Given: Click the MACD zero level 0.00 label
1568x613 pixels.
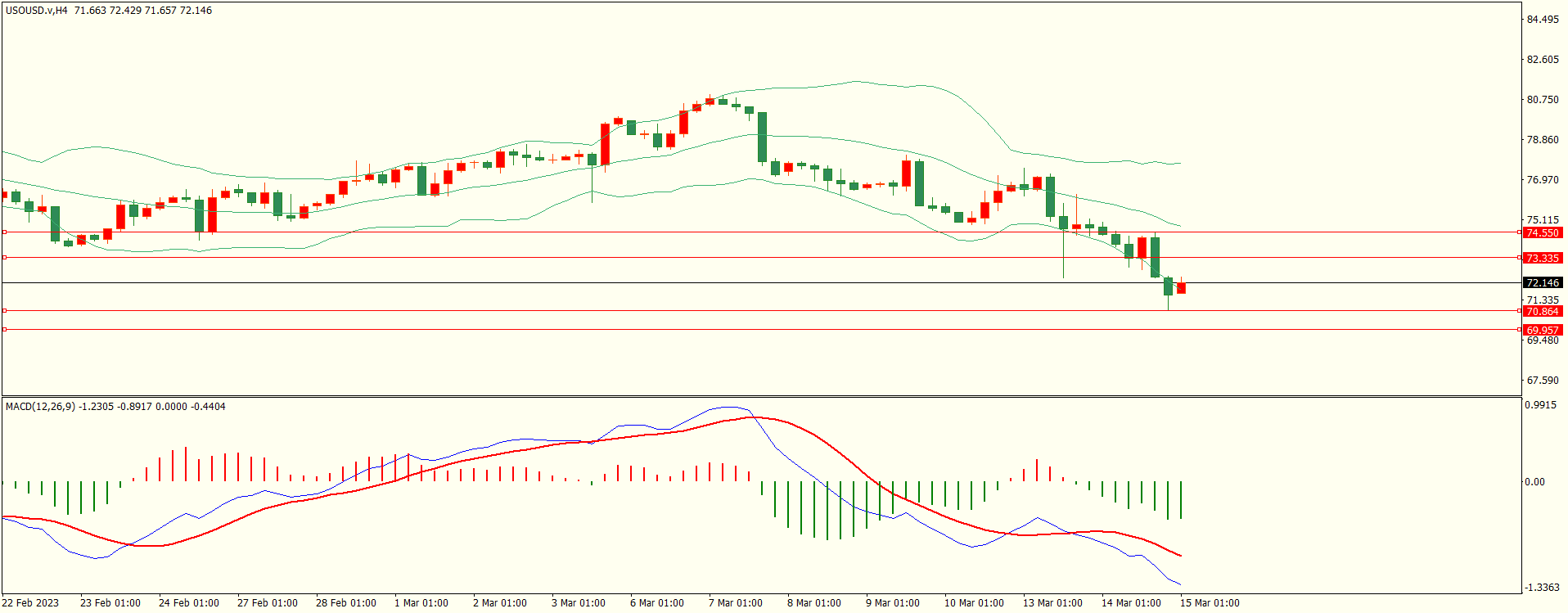Looking at the screenshot, I should [1534, 482].
